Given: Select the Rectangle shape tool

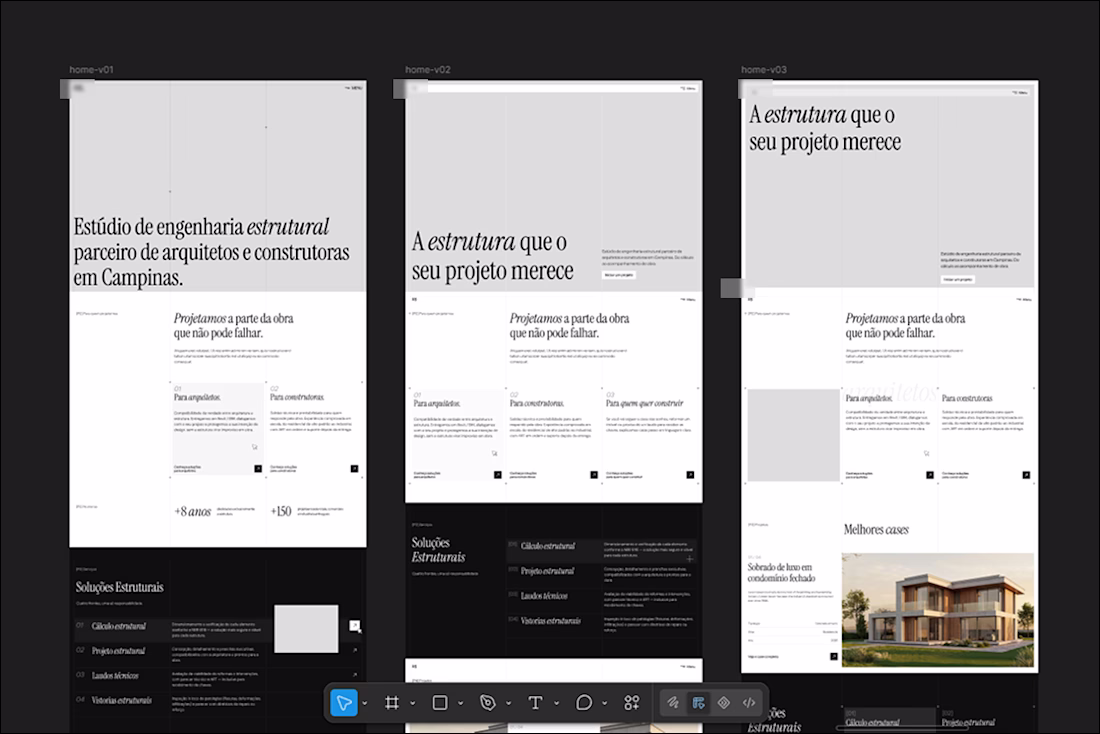Looking at the screenshot, I should point(440,703).
